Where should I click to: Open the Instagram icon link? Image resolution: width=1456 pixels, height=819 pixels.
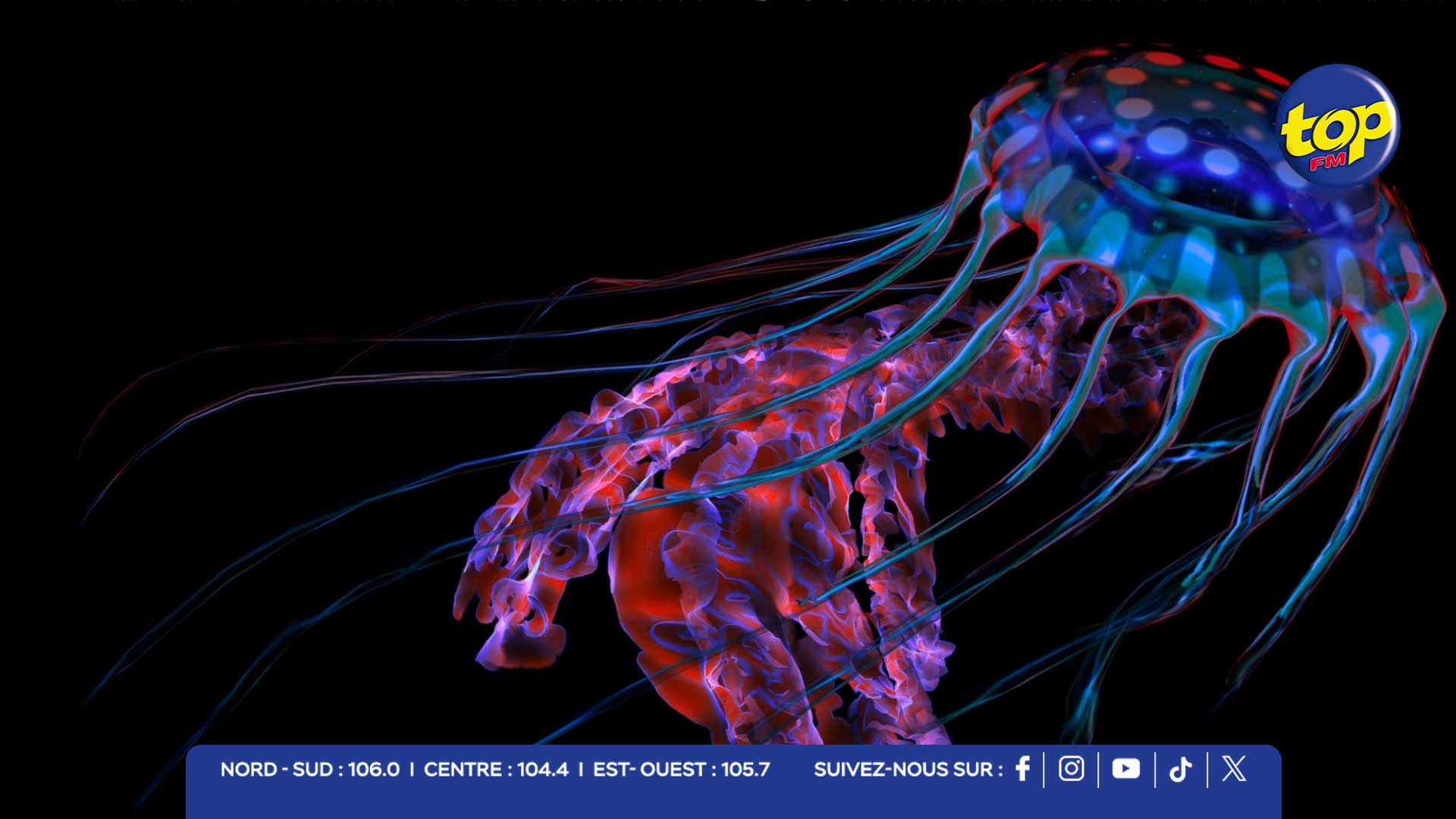(x=1071, y=769)
